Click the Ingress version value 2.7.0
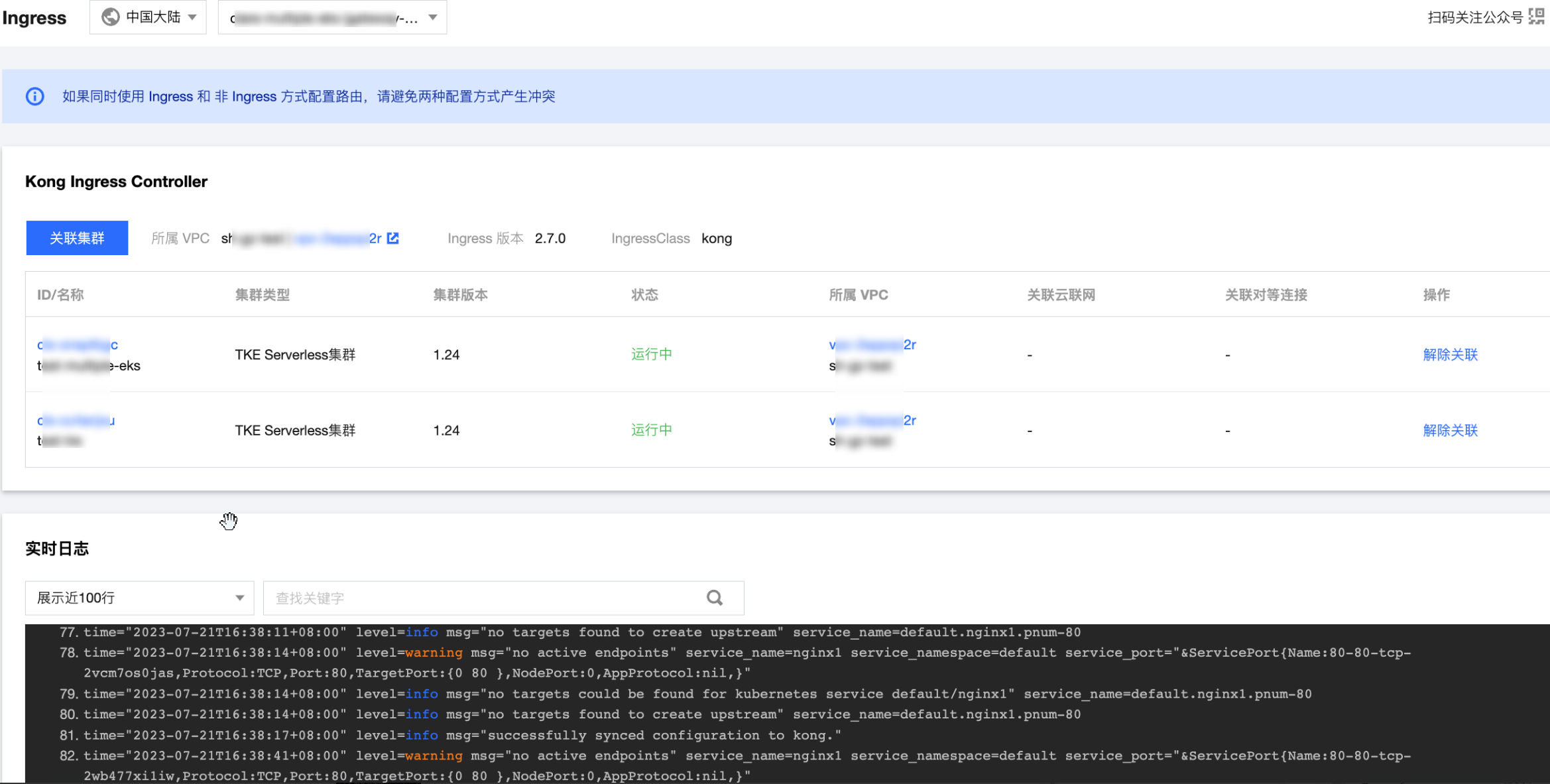The width and height of the screenshot is (1550, 784). click(550, 239)
